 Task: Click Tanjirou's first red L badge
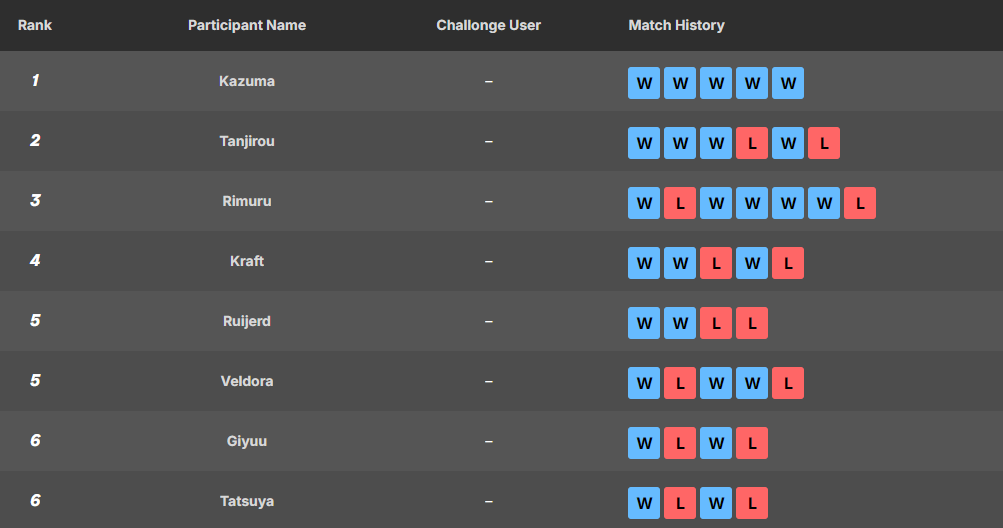click(752, 143)
